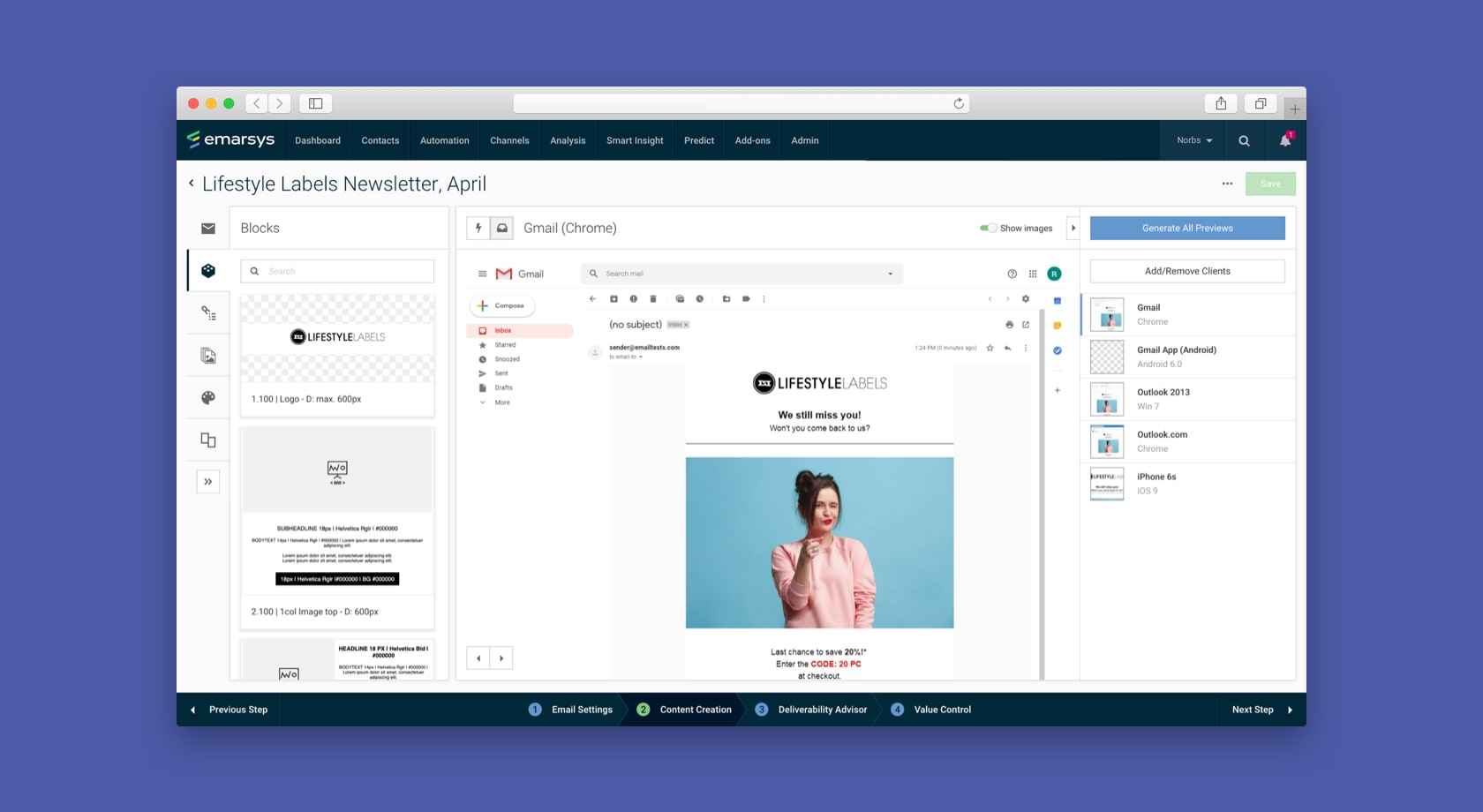Open the Contacts menu
Image resolution: width=1483 pixels, height=812 pixels.
(x=380, y=140)
